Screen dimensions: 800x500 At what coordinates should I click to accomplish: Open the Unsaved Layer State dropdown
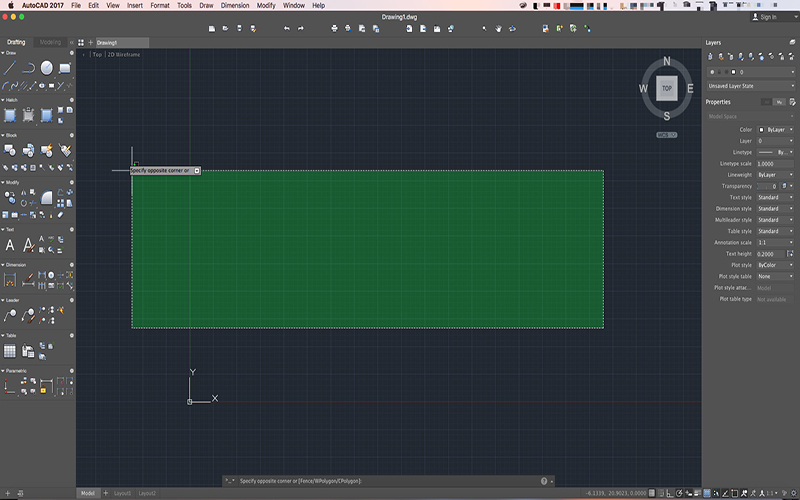point(751,86)
